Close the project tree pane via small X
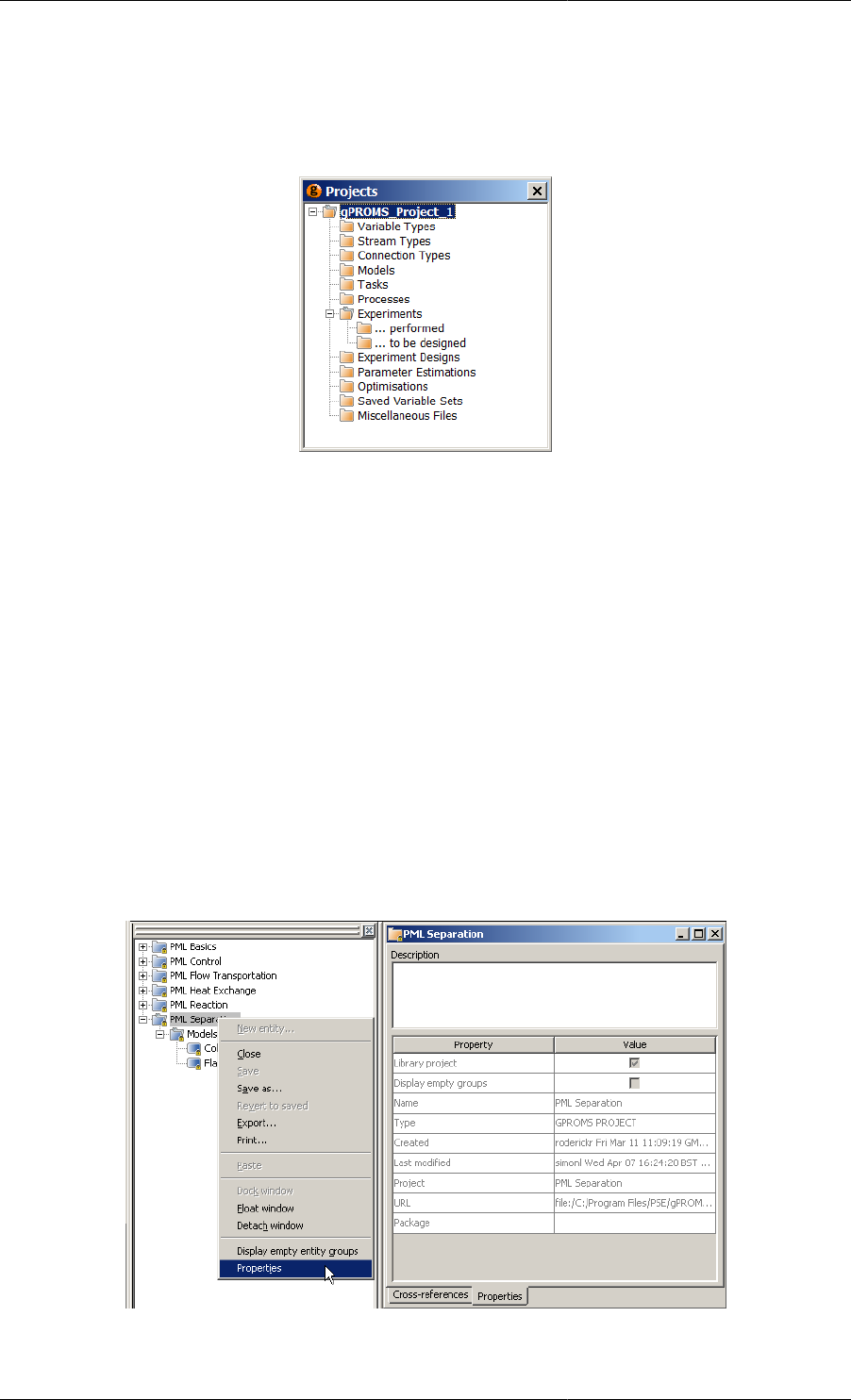The width and height of the screenshot is (851, 1400). pyautogui.click(x=369, y=931)
